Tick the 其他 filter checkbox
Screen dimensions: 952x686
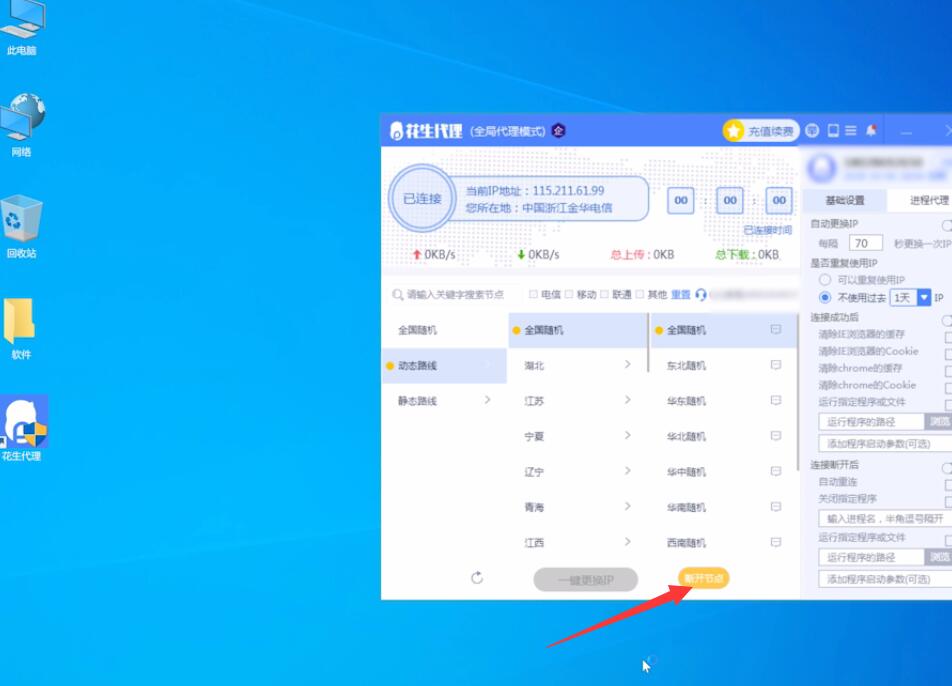(639, 294)
